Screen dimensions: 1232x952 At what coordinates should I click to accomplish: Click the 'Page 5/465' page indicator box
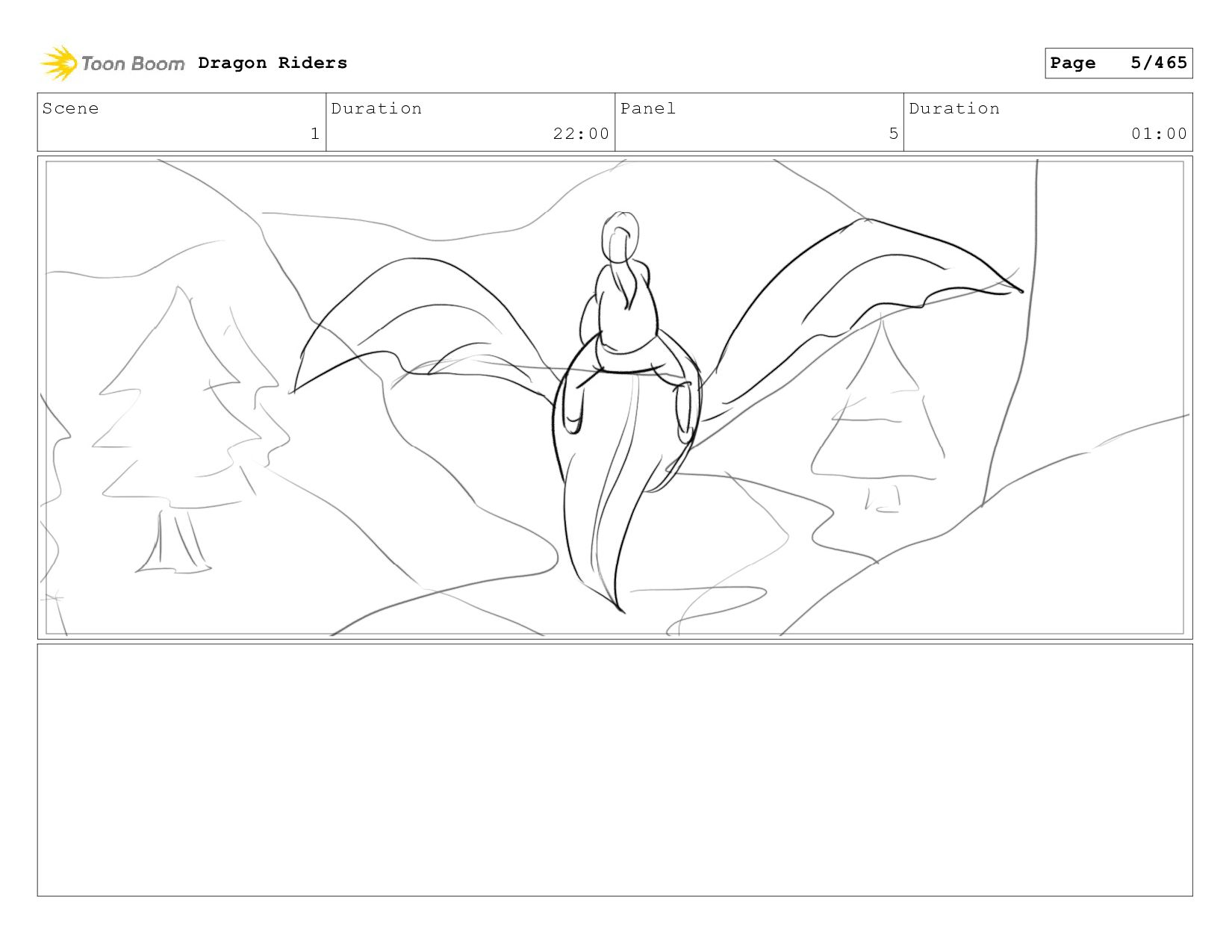tap(1119, 63)
